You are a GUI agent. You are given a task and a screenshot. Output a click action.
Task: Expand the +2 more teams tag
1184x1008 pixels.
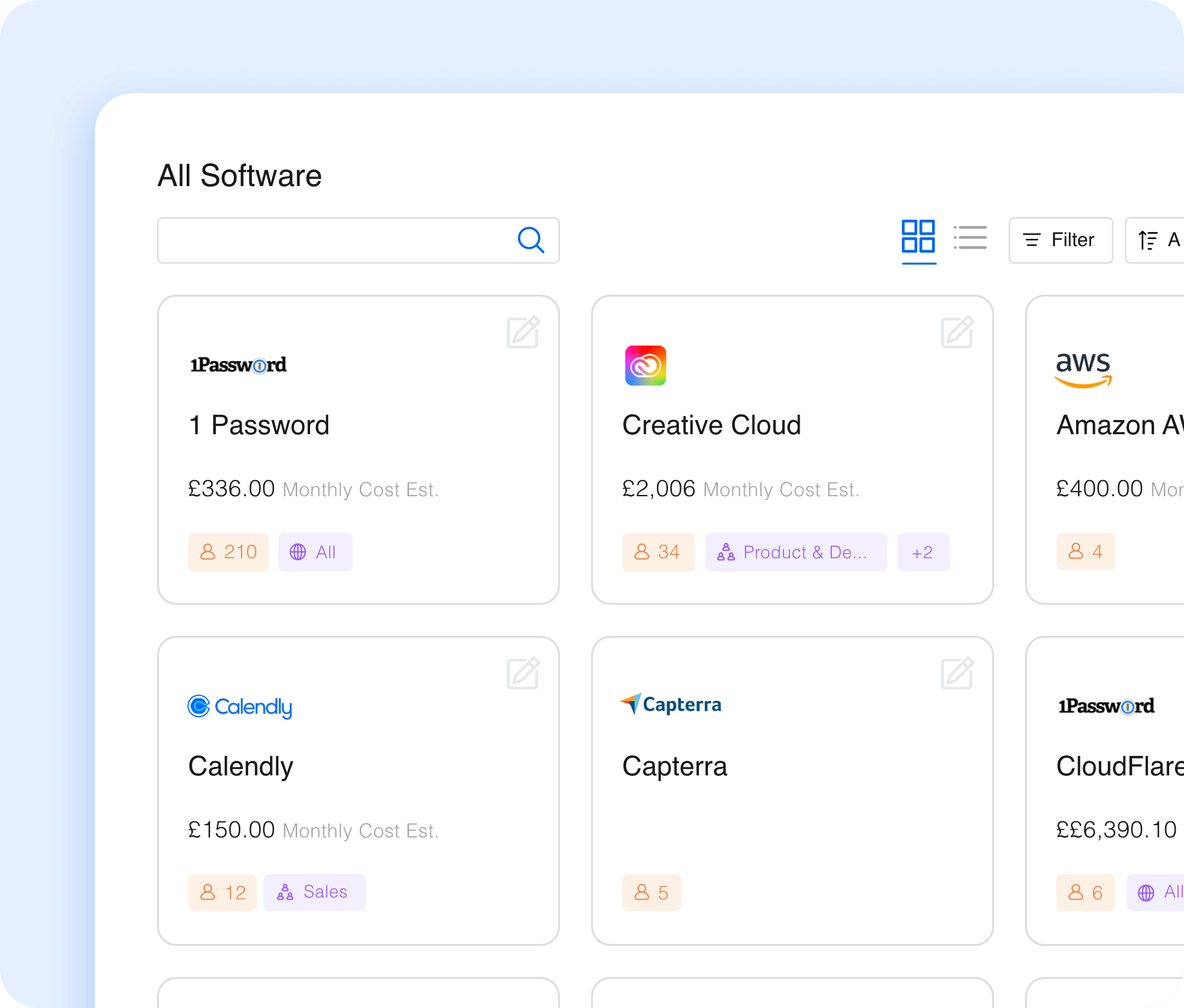(924, 552)
